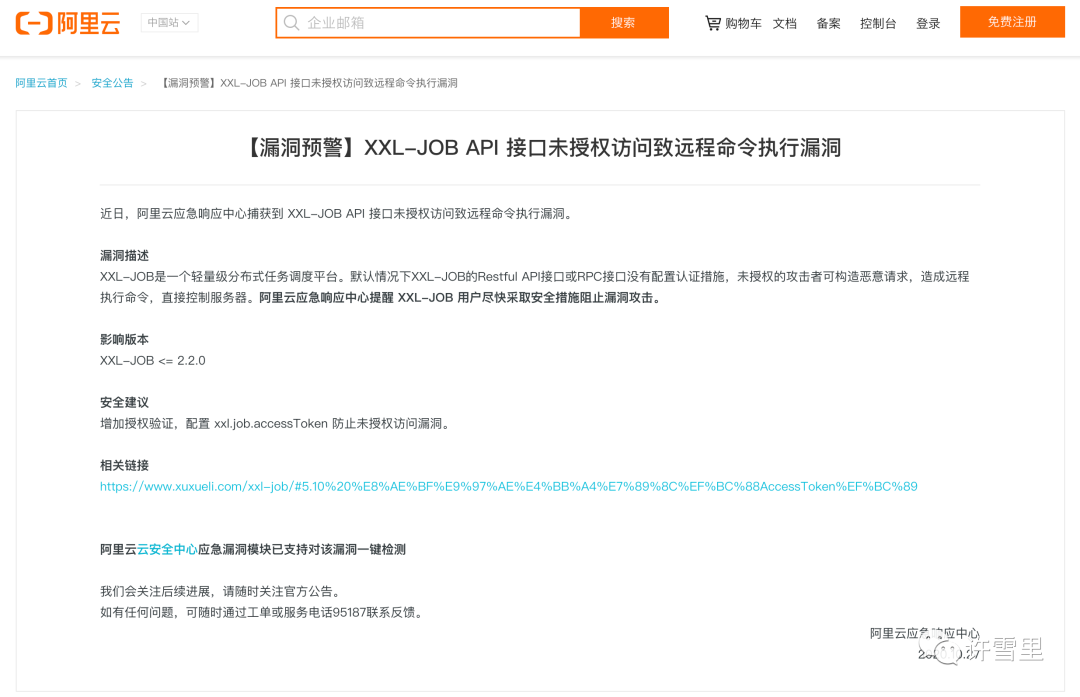Click the 相关链接 heading

coord(125,466)
